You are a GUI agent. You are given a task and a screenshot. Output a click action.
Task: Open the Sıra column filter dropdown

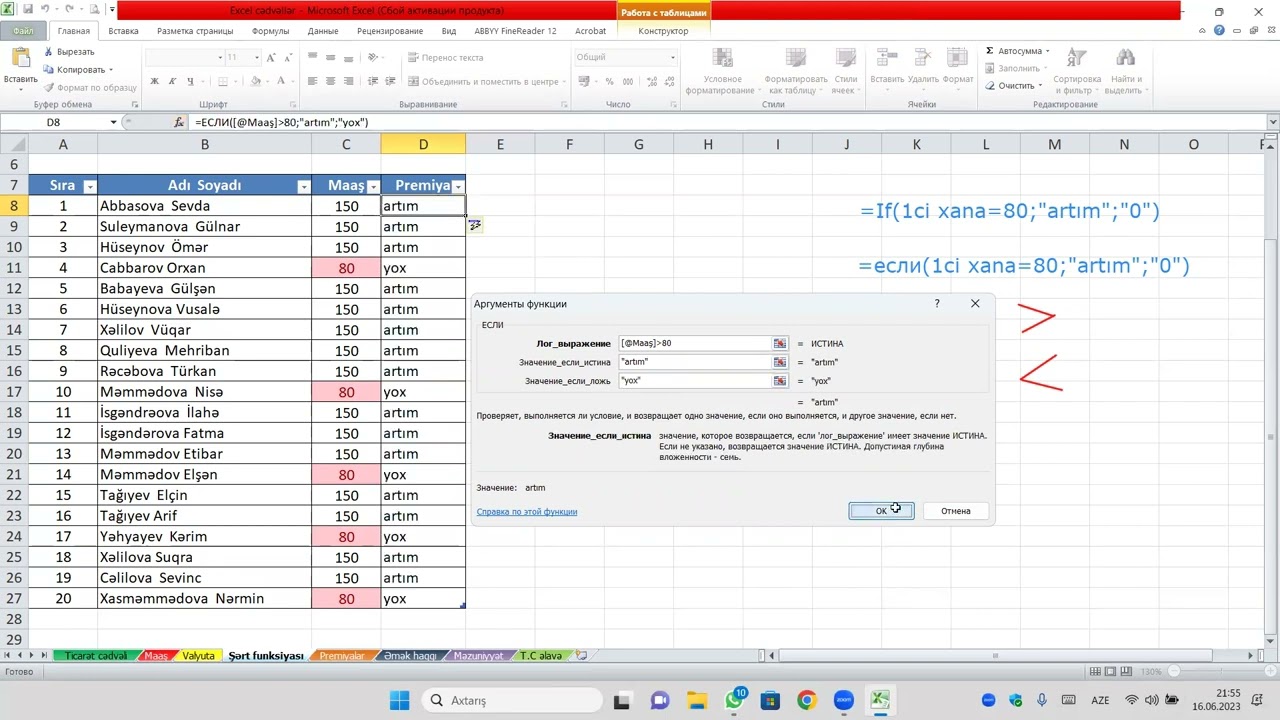coord(90,186)
